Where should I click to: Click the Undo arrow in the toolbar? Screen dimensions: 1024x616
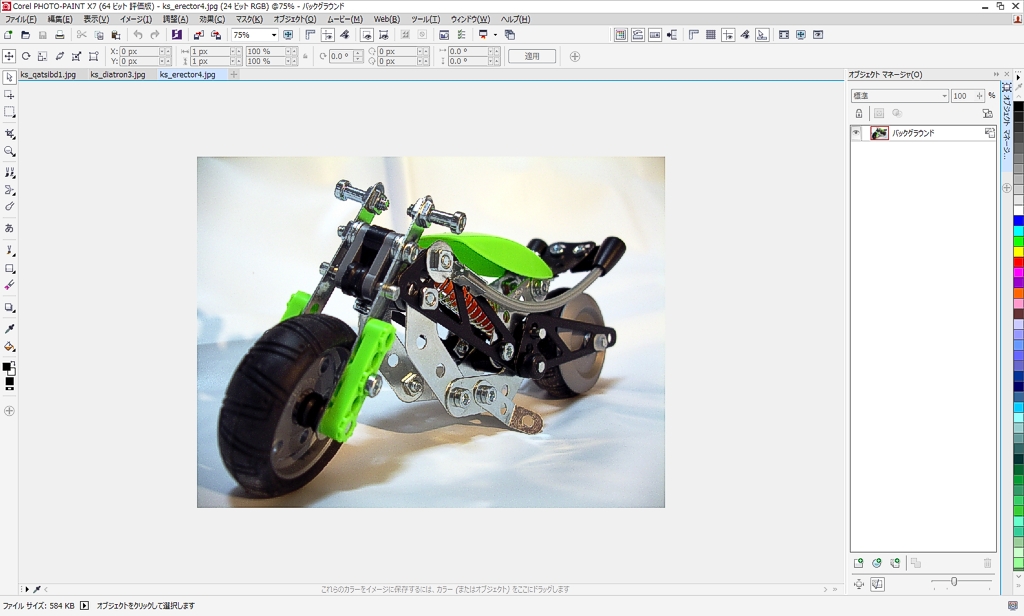click(x=138, y=35)
